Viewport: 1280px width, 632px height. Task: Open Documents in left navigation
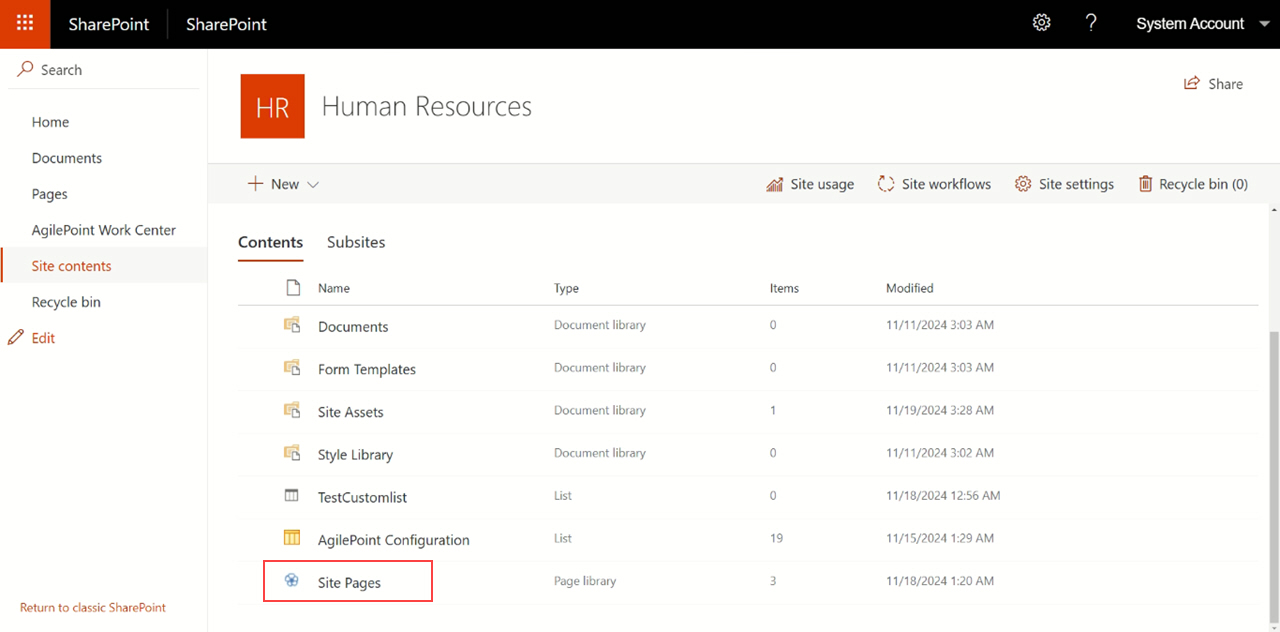[67, 158]
